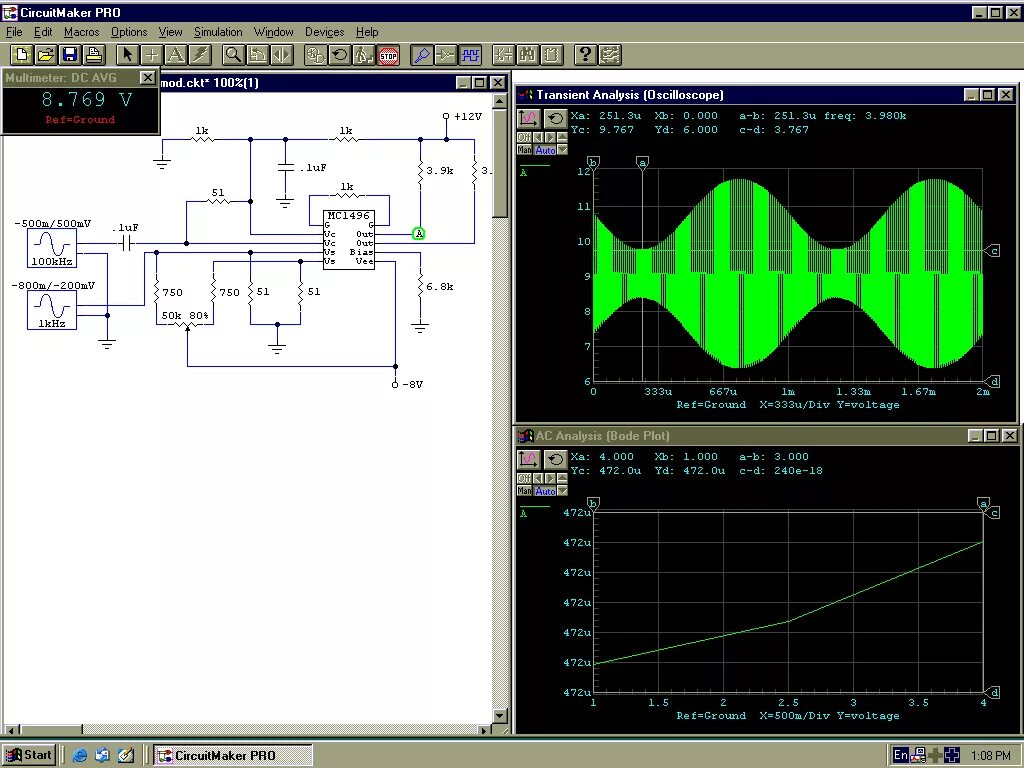Click the Print toolbar icon
The image size is (1024, 768).
click(94, 55)
